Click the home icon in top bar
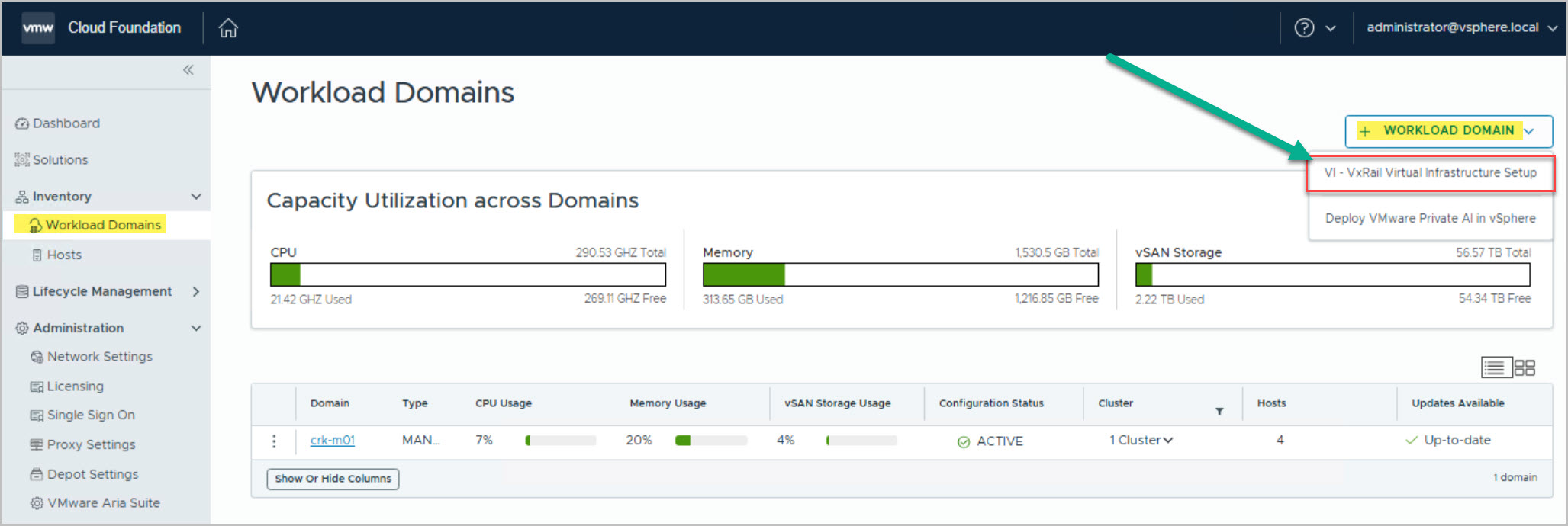Viewport: 1568px width, 526px height. pyautogui.click(x=228, y=28)
